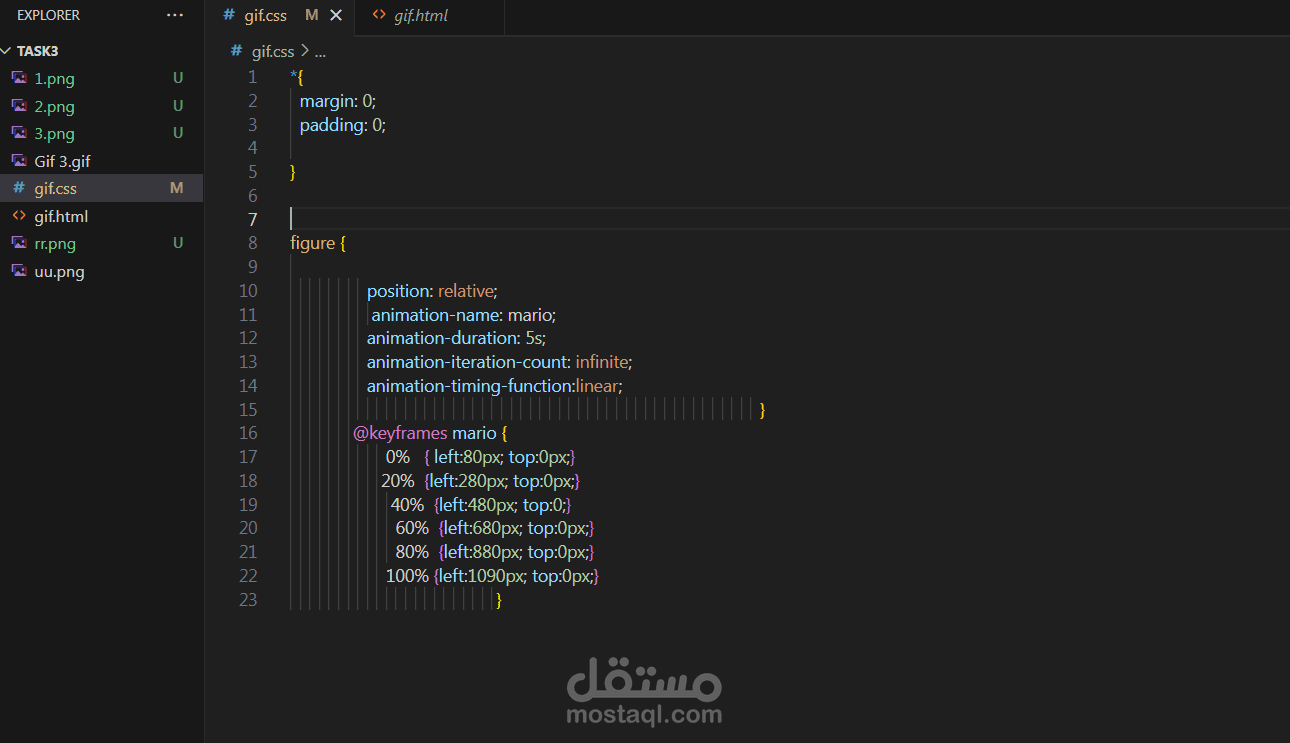Click the image icon beside uu.png
This screenshot has width=1290, height=743.
[19, 271]
